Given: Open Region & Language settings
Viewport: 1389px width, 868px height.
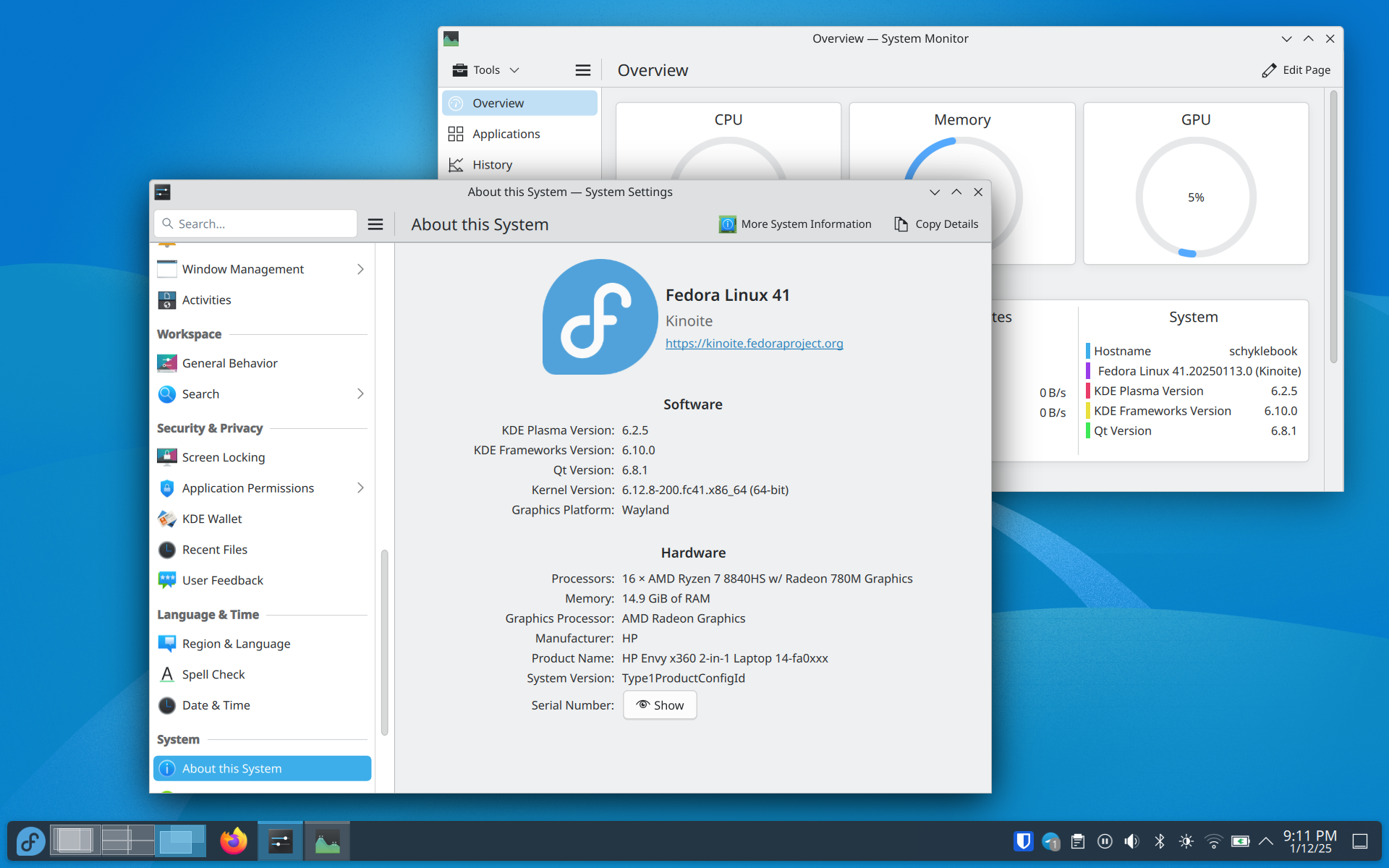Looking at the screenshot, I should click(x=262, y=644).
